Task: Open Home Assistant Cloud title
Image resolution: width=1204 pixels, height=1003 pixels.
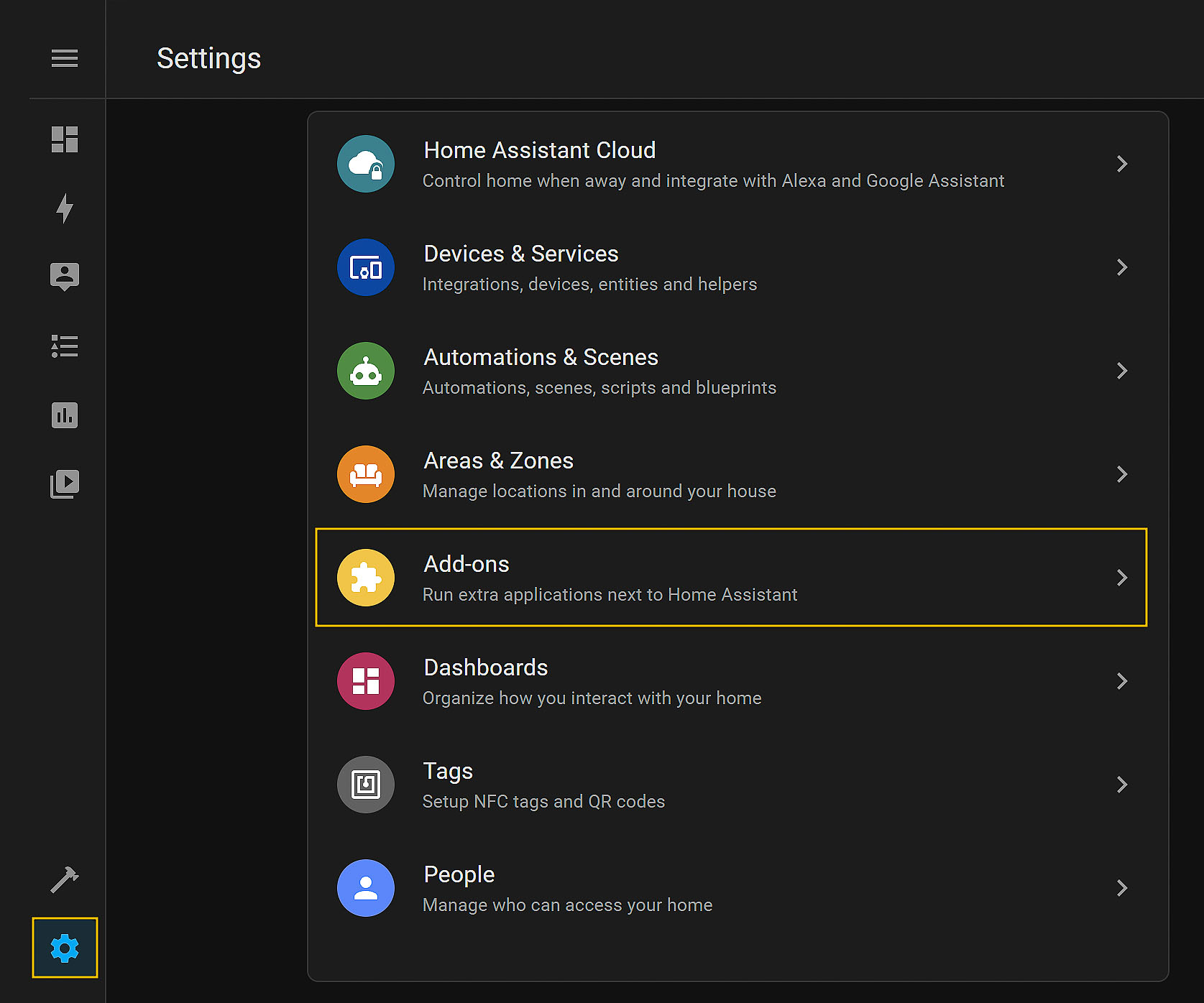Action: point(540,150)
